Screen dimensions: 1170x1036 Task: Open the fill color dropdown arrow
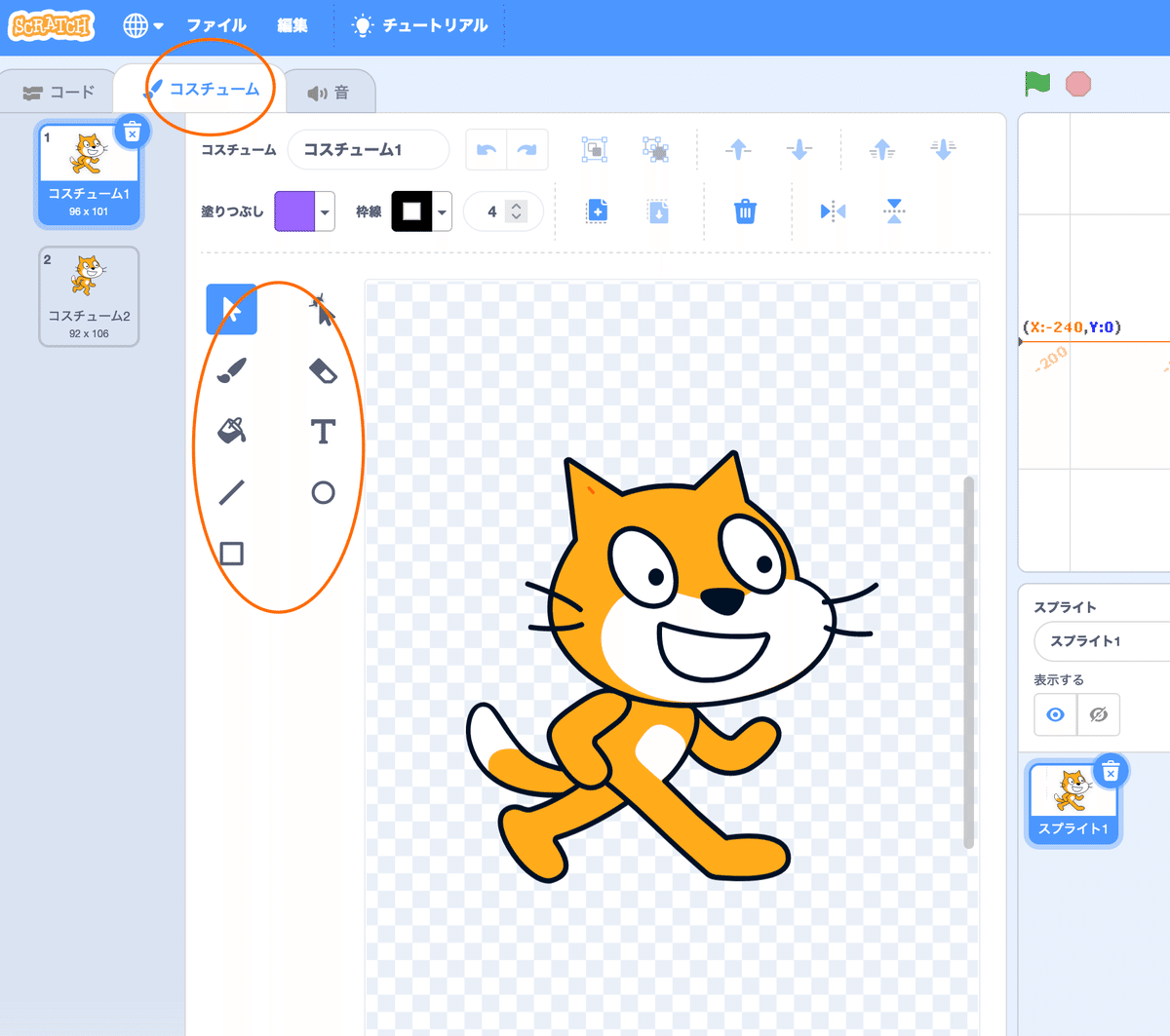point(325,211)
